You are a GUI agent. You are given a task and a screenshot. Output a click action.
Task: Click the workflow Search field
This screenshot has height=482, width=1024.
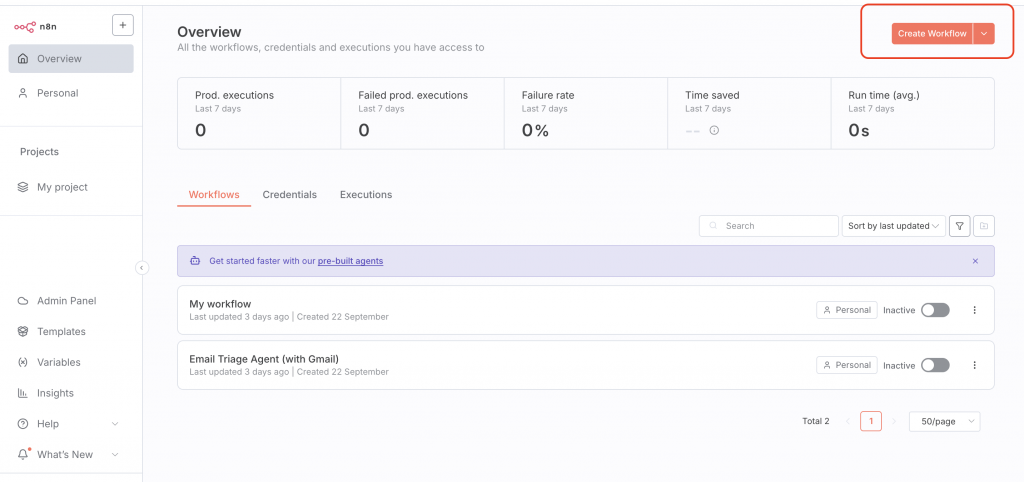coord(768,226)
